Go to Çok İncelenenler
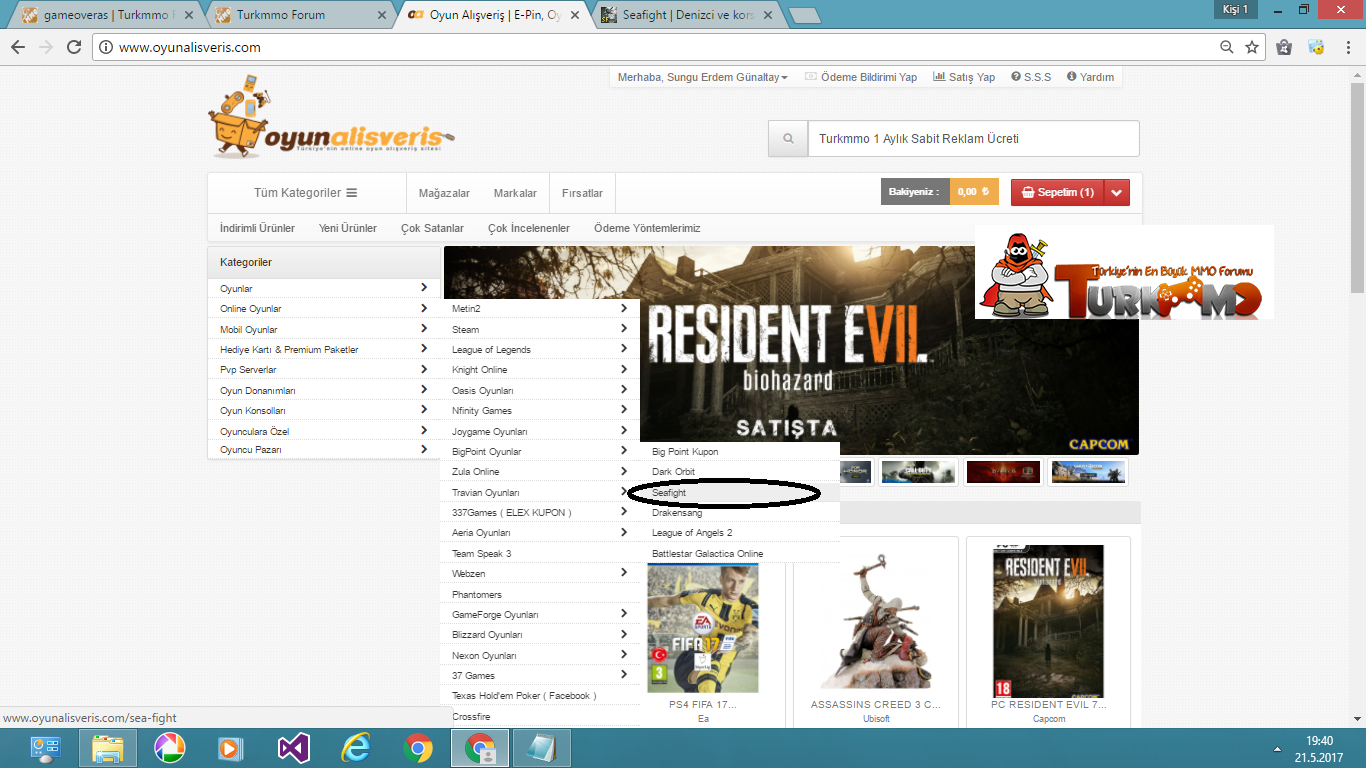Viewport: 1366px width, 768px height. (x=529, y=228)
